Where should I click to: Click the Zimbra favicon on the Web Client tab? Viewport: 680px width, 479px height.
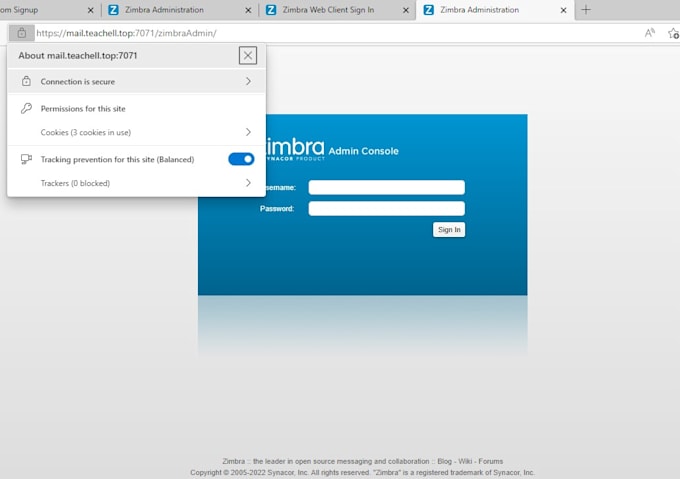(x=271, y=10)
